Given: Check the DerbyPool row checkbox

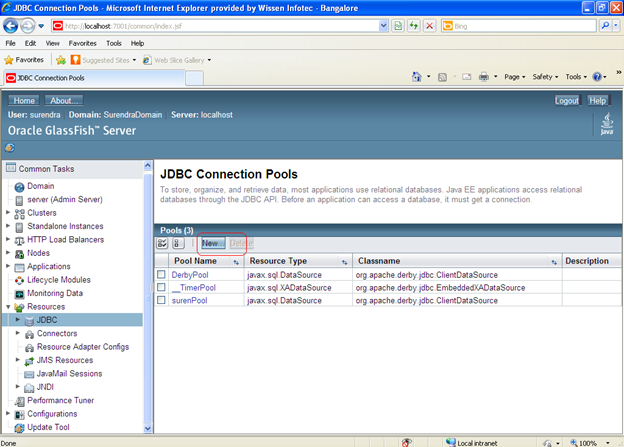Looking at the screenshot, I should click(x=161, y=274).
